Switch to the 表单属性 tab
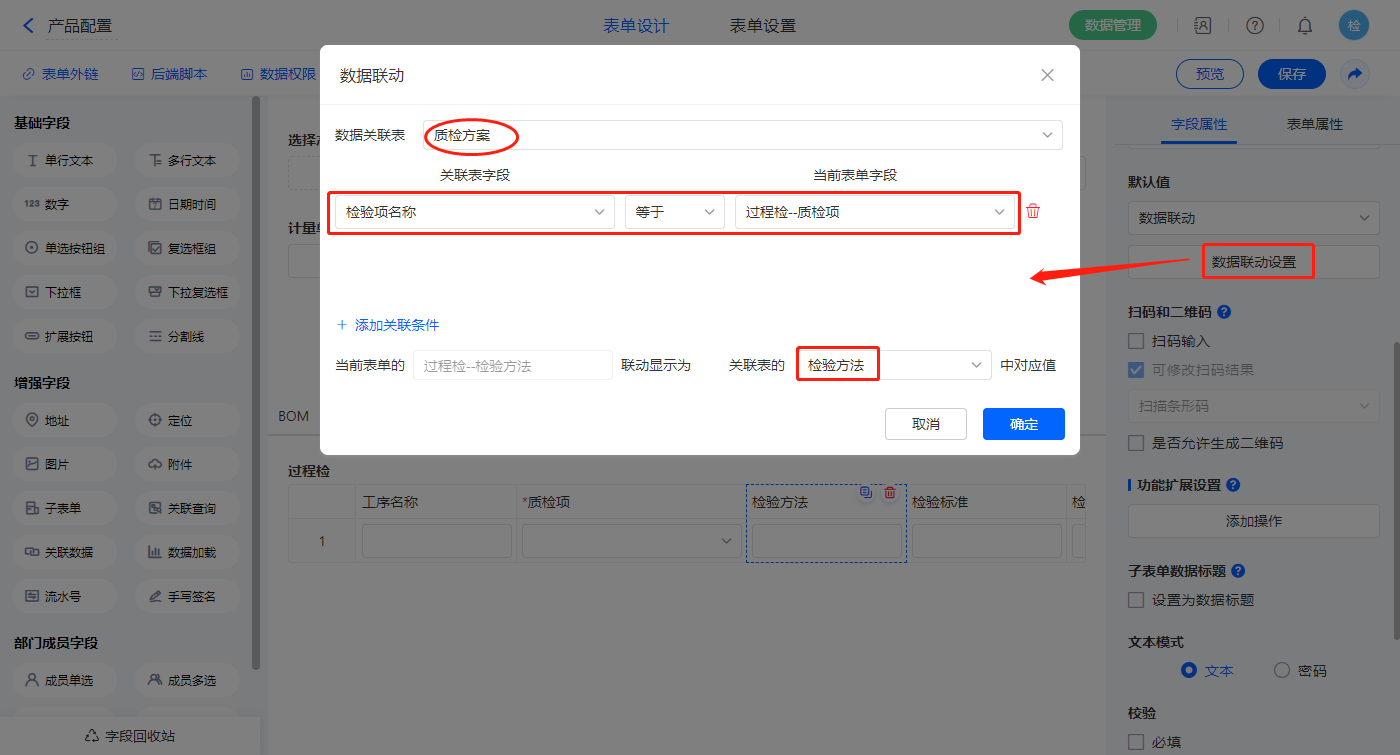Screen dimensions: 1400x755 pos(1314,124)
